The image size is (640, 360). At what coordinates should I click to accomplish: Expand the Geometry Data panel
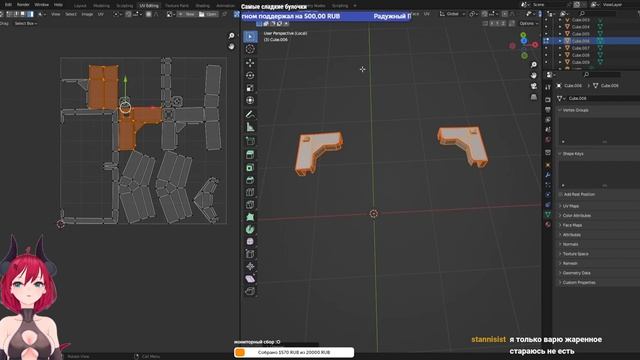[x=576, y=273]
